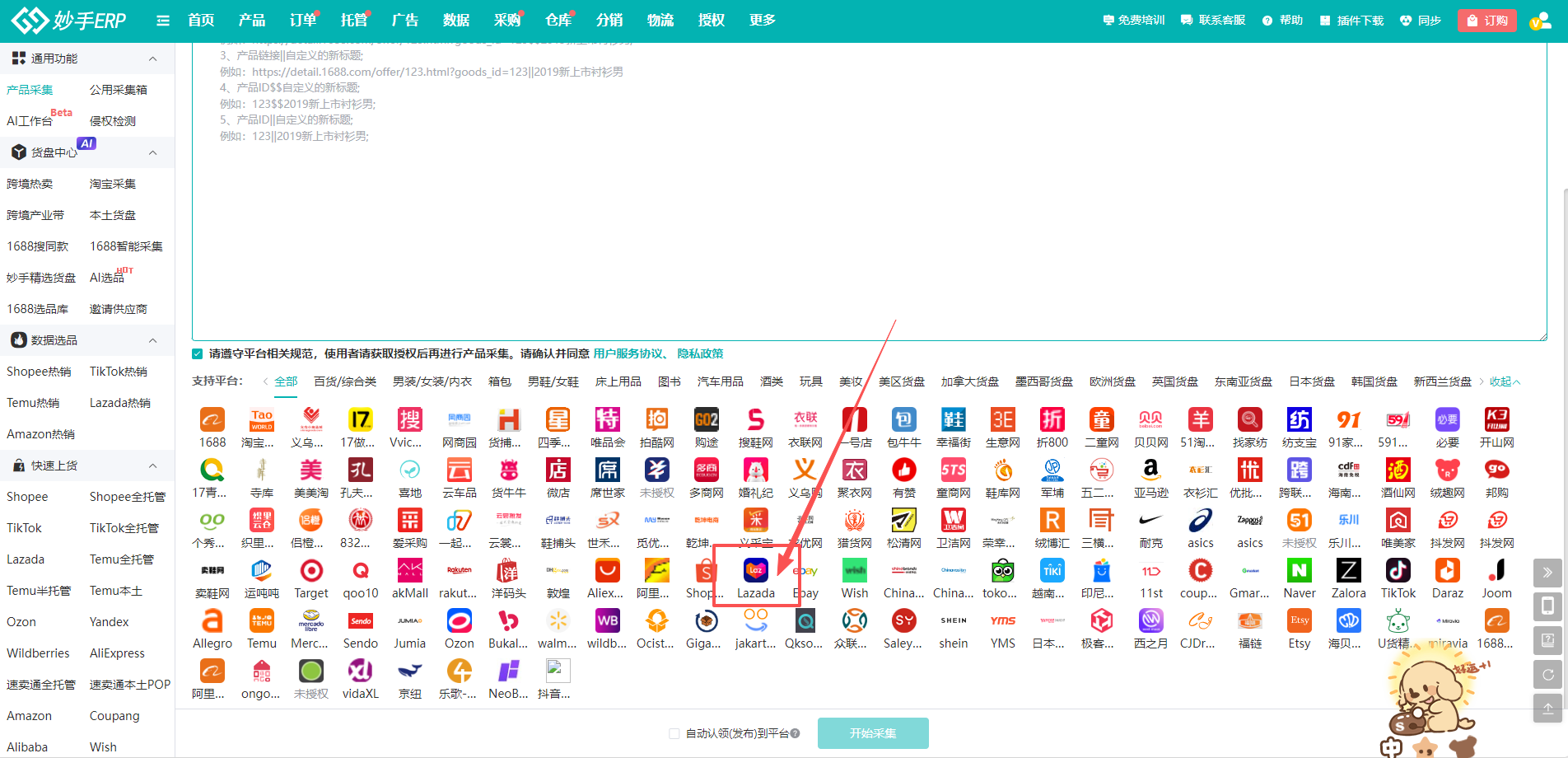The height and width of the screenshot is (758, 1568).
Task: Click the refresh floating icon on the right
Action: 1548,675
